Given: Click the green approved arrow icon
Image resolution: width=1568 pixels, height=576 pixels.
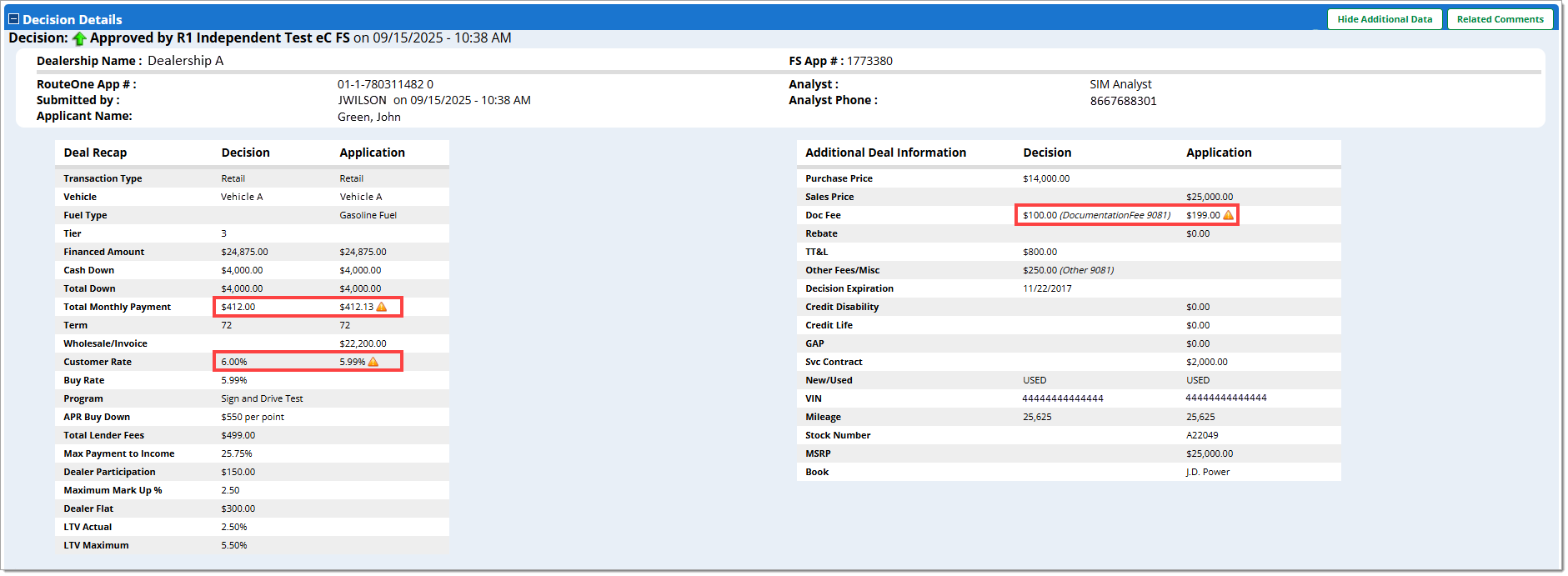Looking at the screenshot, I should [80, 38].
